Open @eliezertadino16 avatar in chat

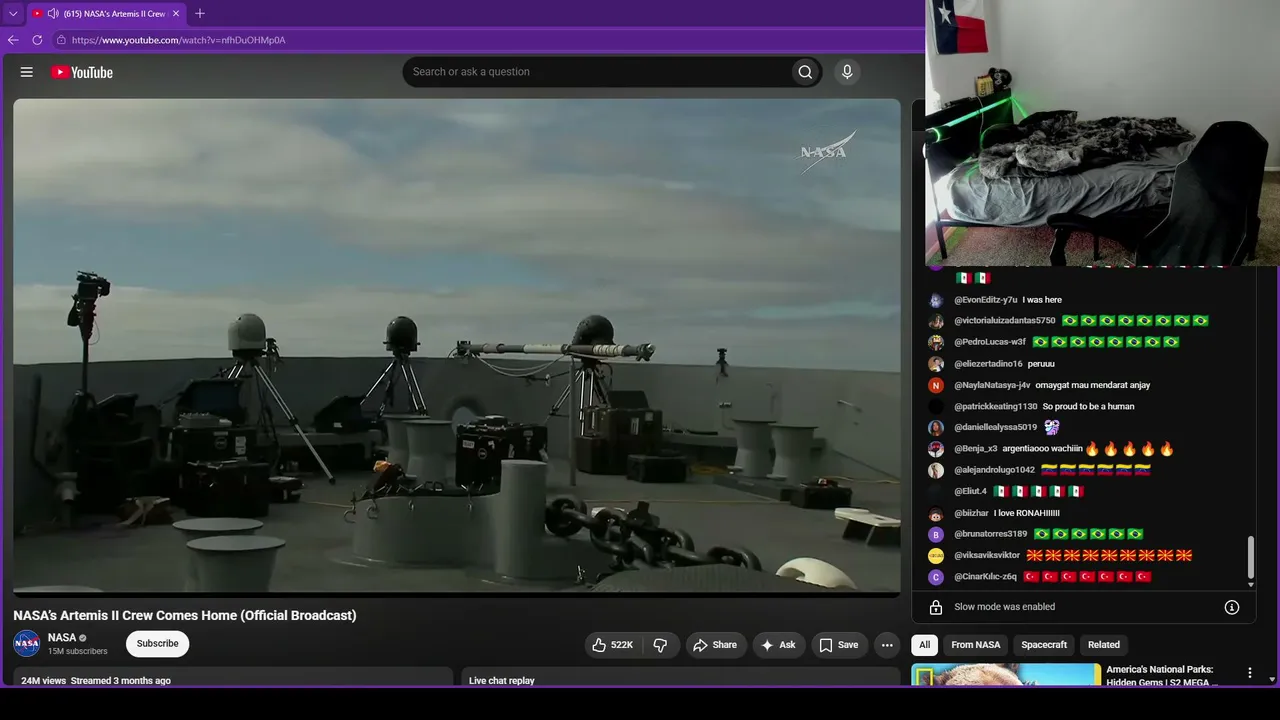pyautogui.click(x=936, y=364)
